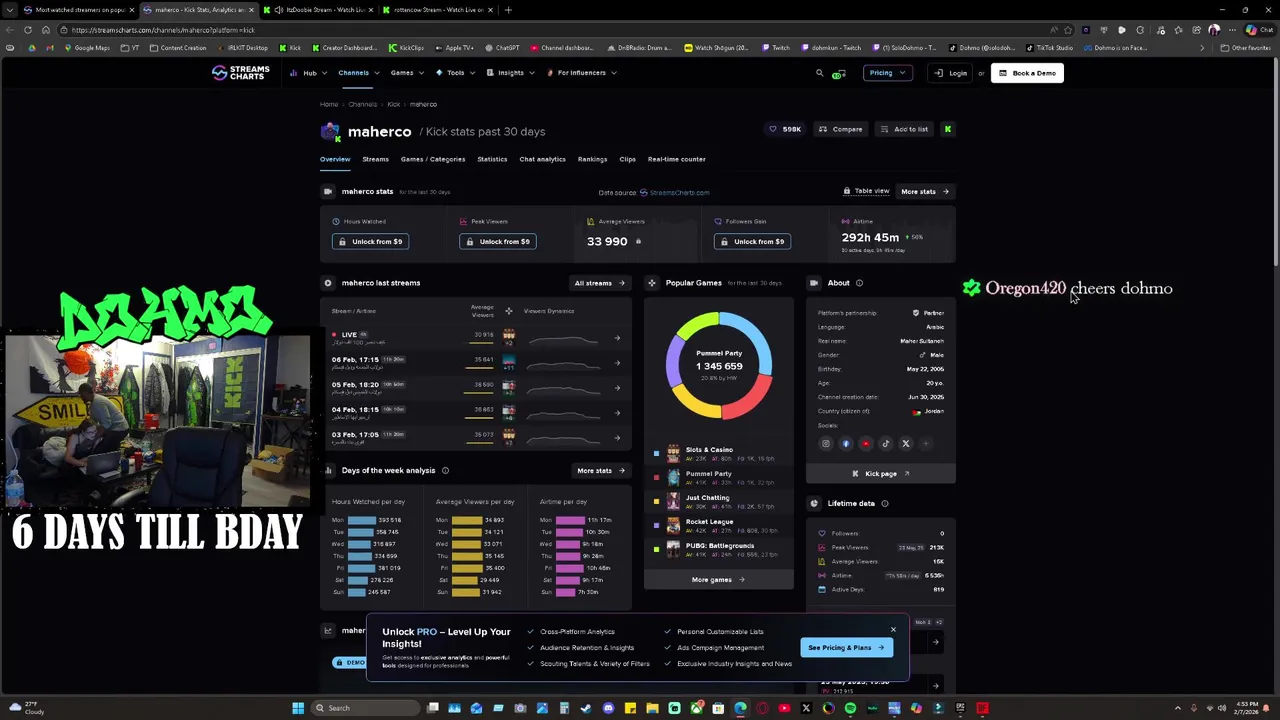
Task: Click the All streams button
Action: pos(599,283)
